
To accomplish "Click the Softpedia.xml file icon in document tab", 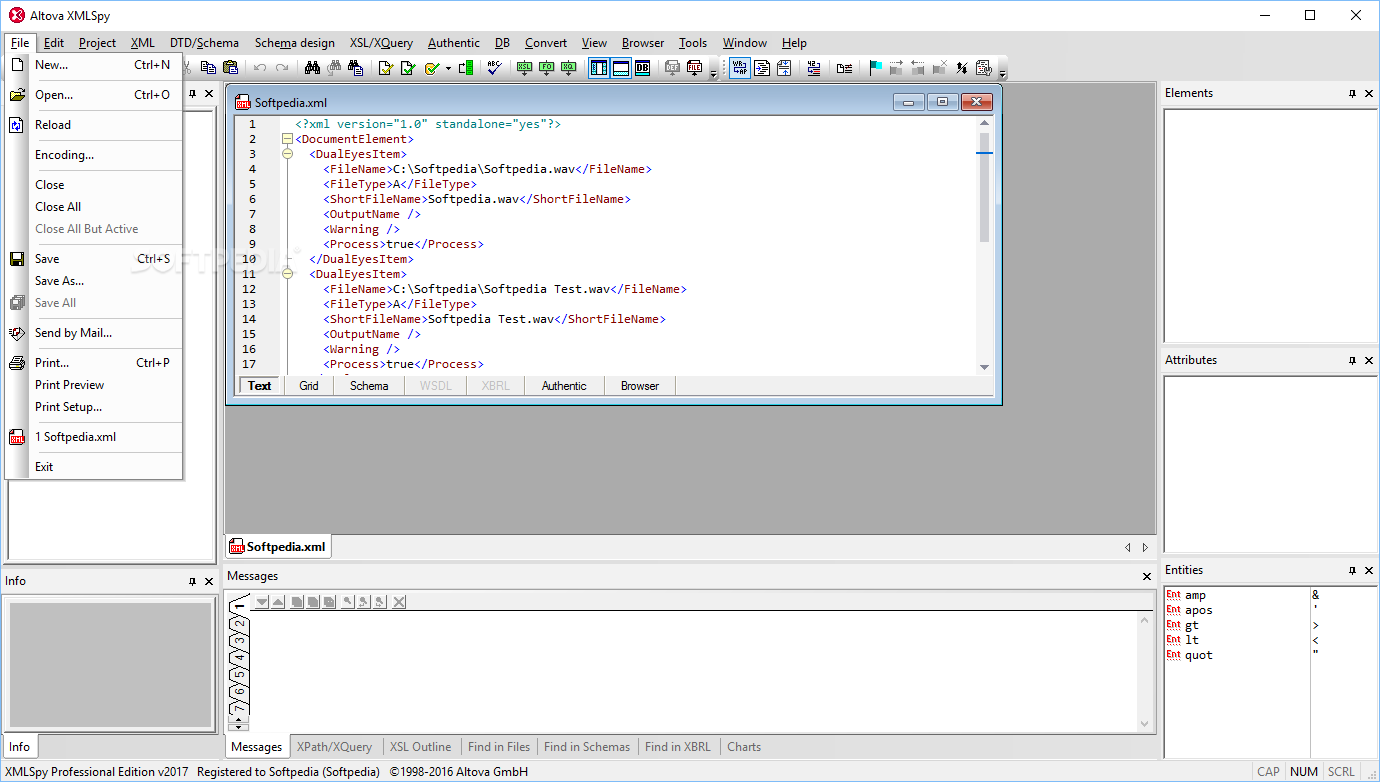I will click(x=237, y=547).
